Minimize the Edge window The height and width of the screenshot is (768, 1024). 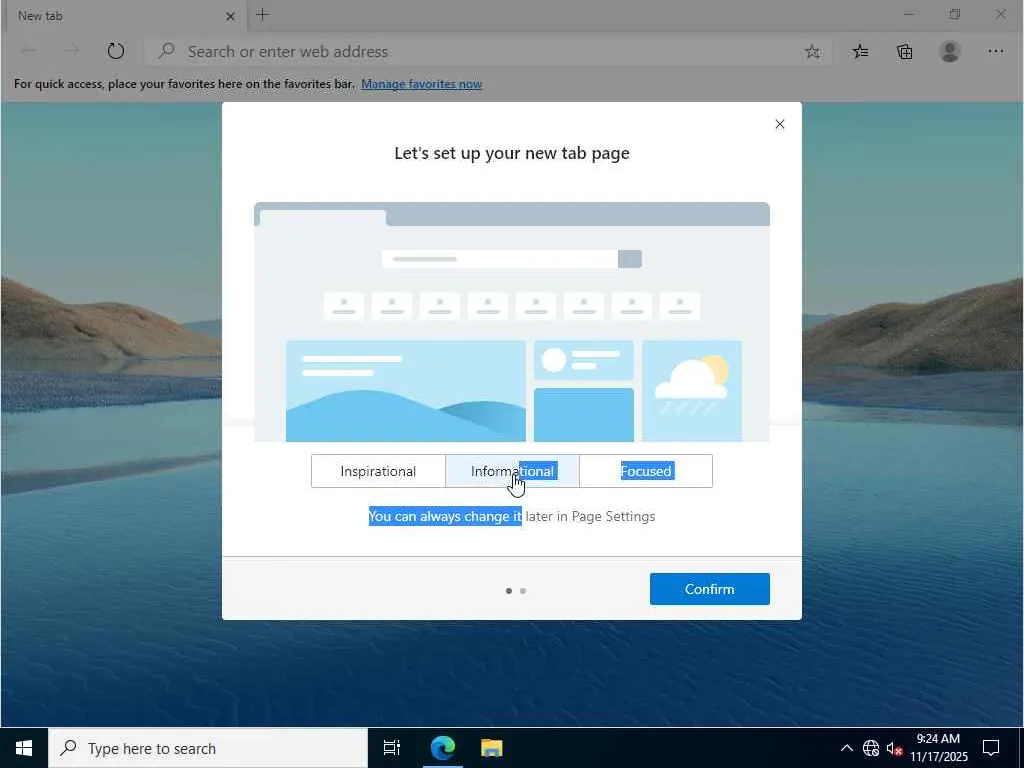point(908,14)
